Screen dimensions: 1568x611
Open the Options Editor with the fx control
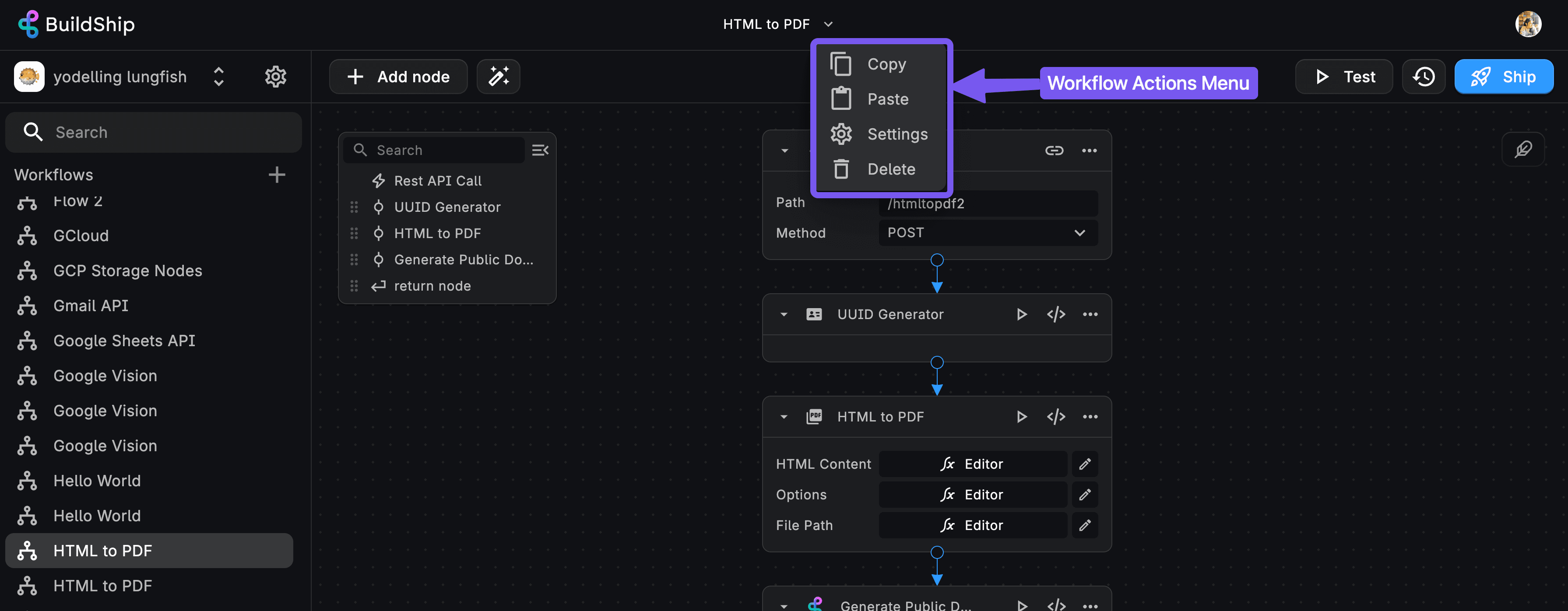(972, 494)
